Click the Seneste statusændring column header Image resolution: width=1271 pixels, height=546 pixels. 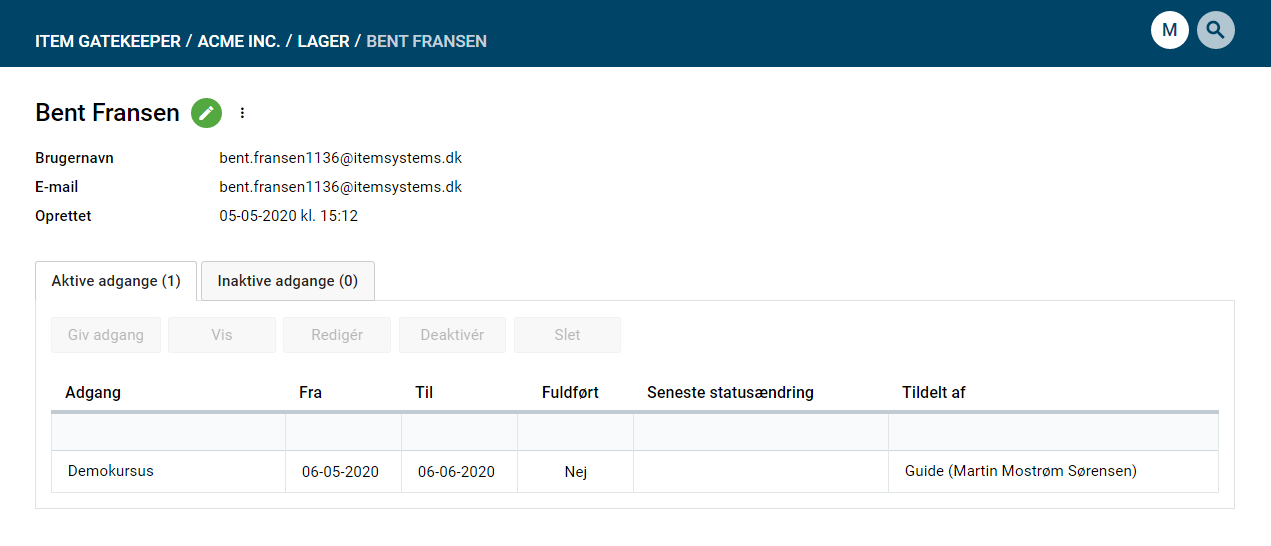[730, 392]
